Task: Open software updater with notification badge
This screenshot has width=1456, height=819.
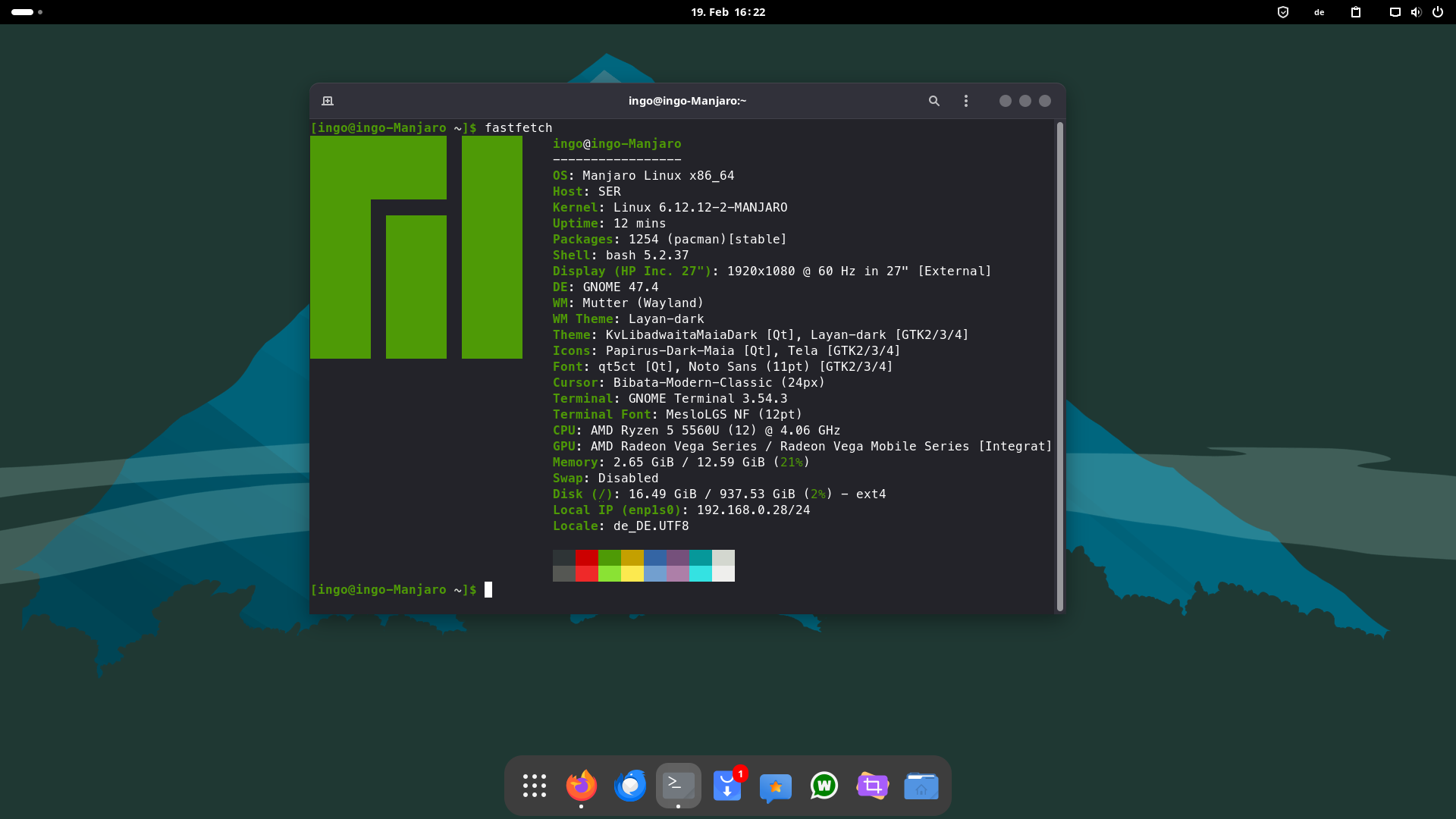Action: pos(727,786)
